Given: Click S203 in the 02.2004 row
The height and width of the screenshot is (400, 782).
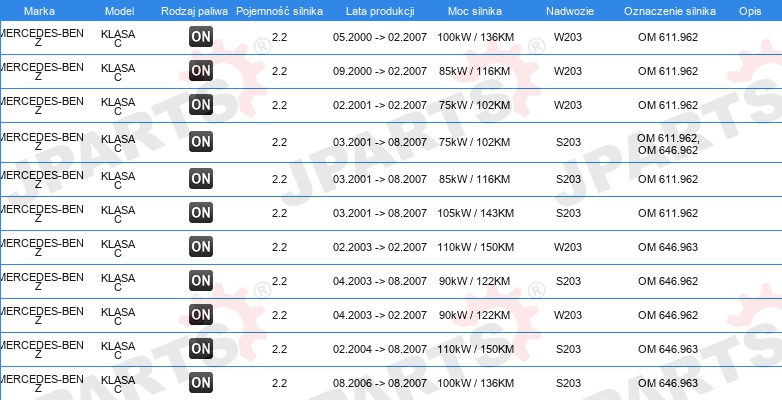Looking at the screenshot, I should 569,349.
